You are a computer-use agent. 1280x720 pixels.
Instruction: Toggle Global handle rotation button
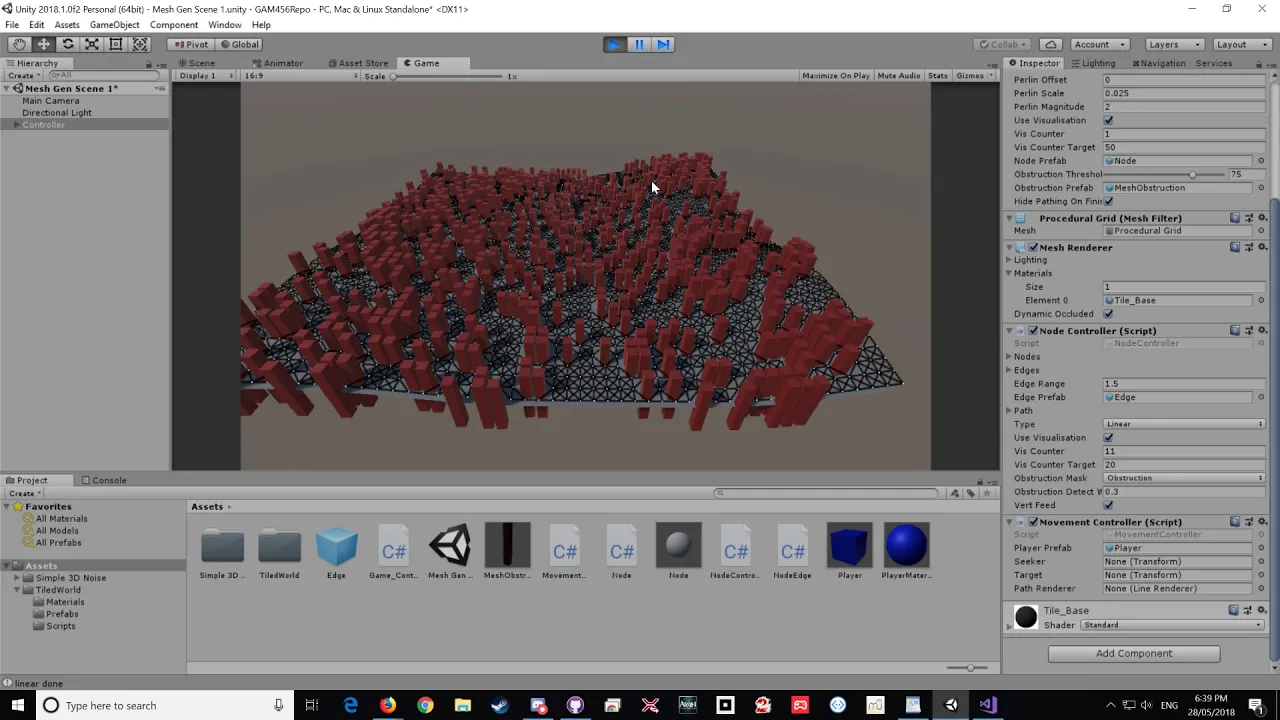239,44
